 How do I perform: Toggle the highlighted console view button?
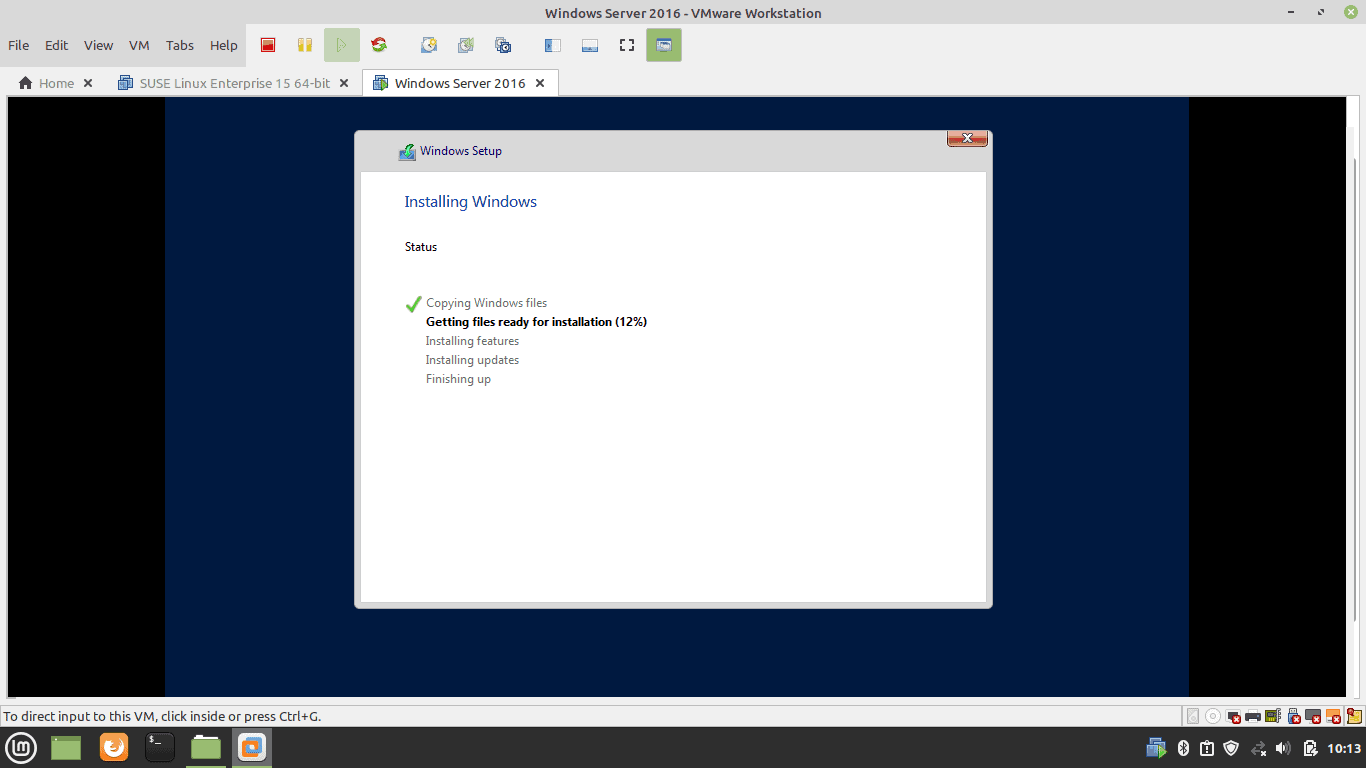pos(664,45)
